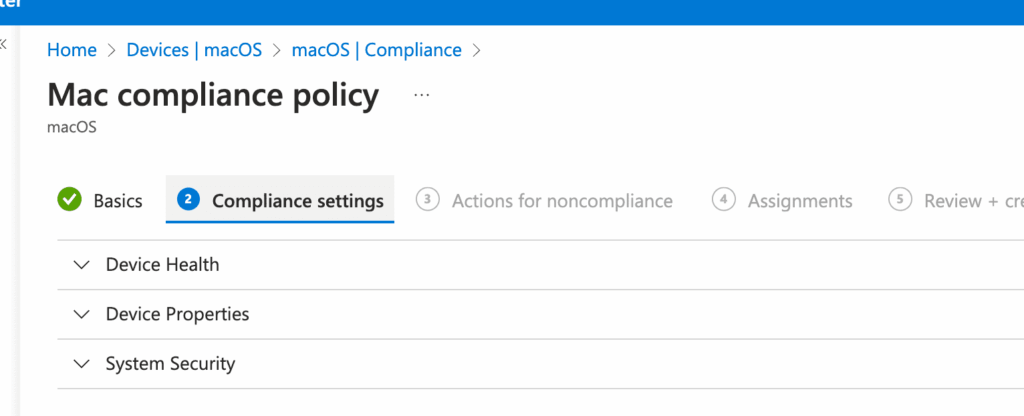
Task: Click the green checkmark icon next to Basics
Action: [69, 200]
